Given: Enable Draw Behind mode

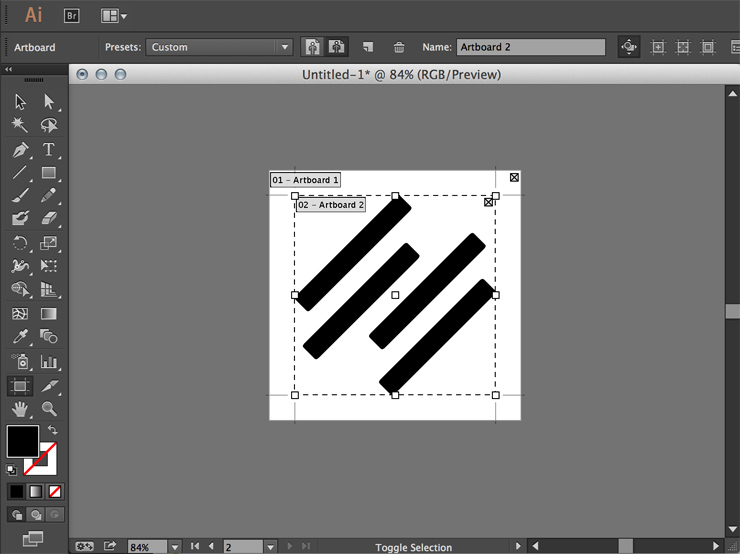Looking at the screenshot, I should point(36,514).
